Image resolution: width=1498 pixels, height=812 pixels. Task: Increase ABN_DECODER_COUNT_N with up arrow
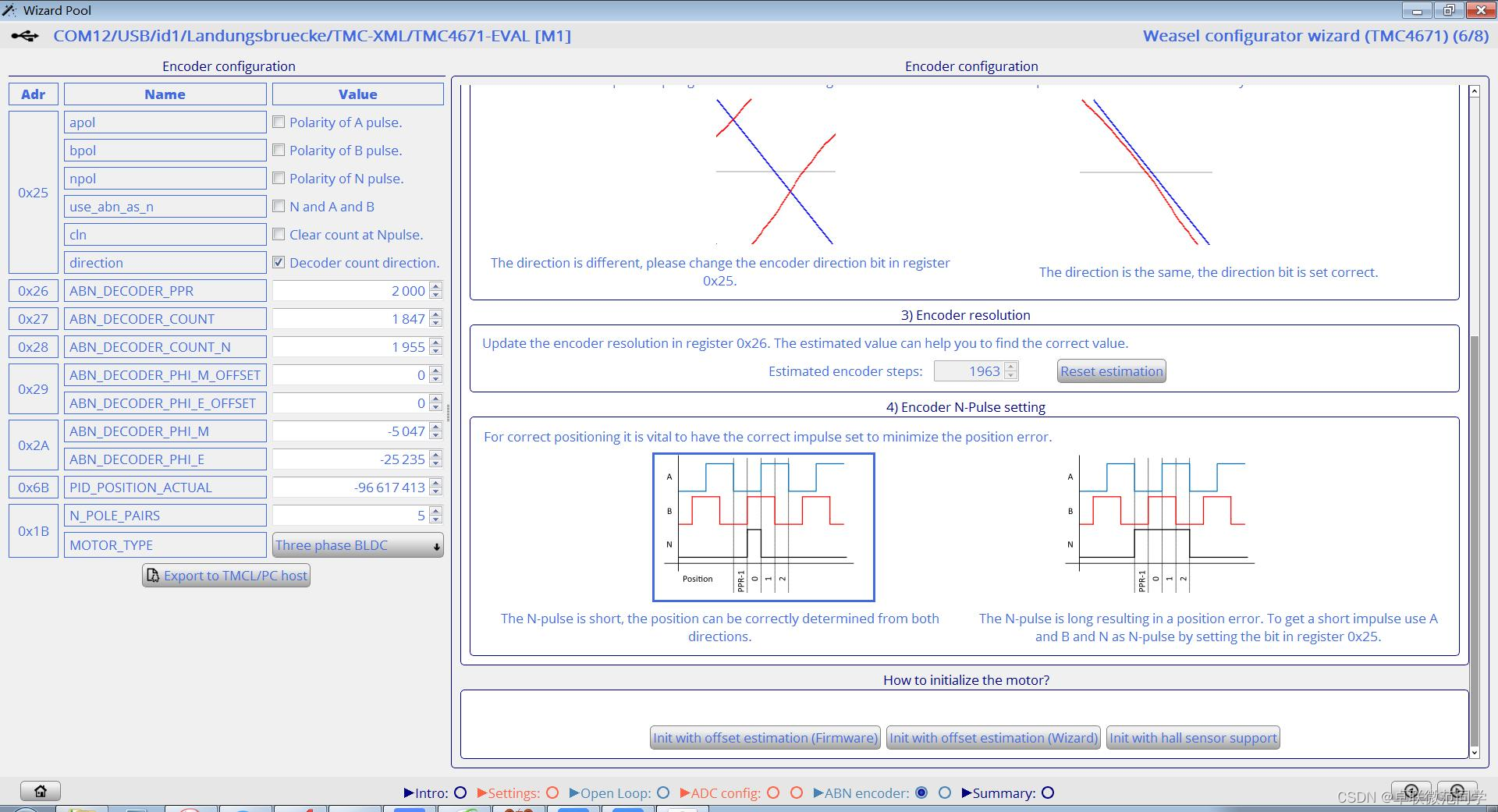[x=436, y=342]
